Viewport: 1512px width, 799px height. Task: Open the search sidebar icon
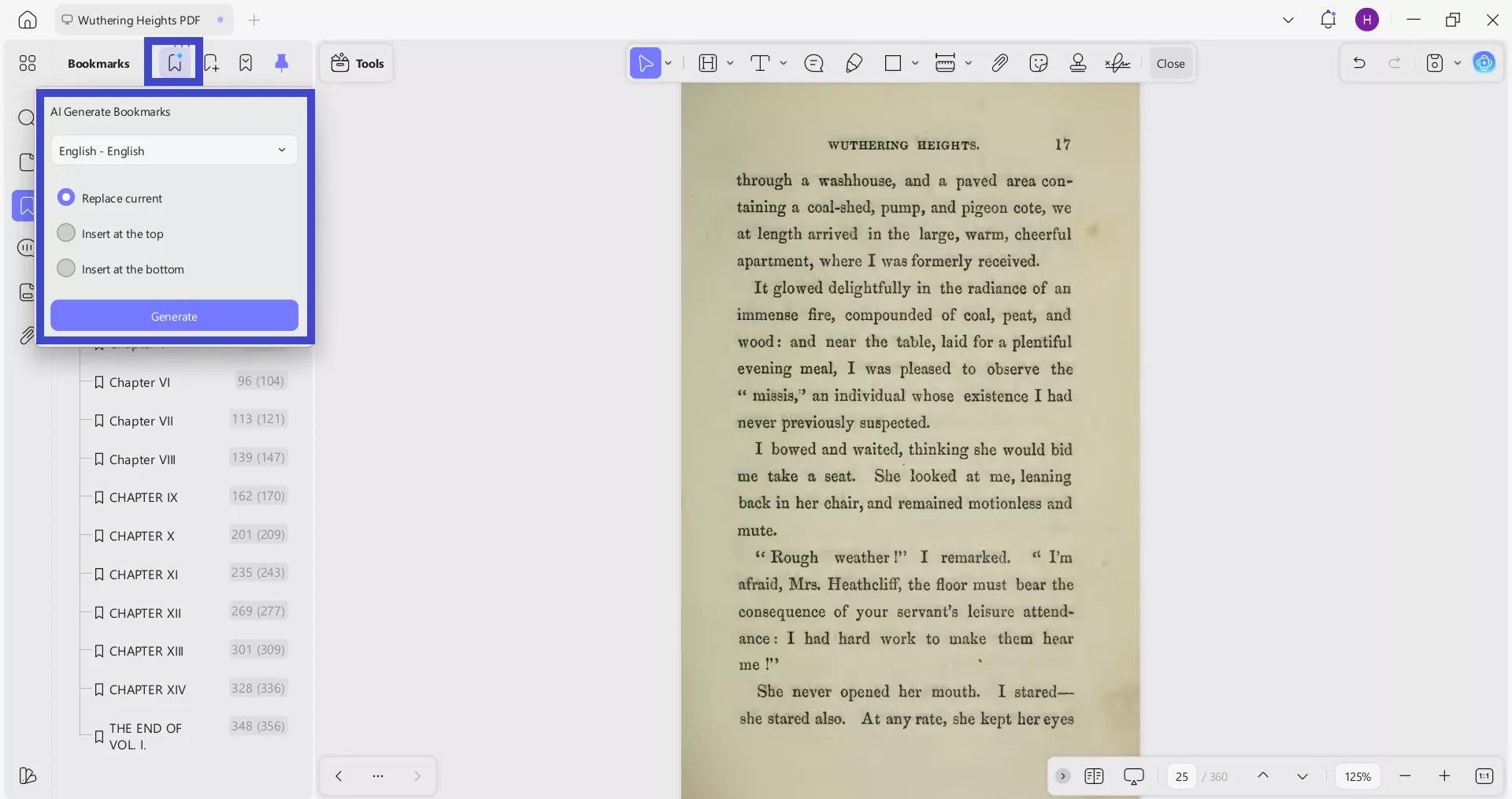click(x=27, y=118)
